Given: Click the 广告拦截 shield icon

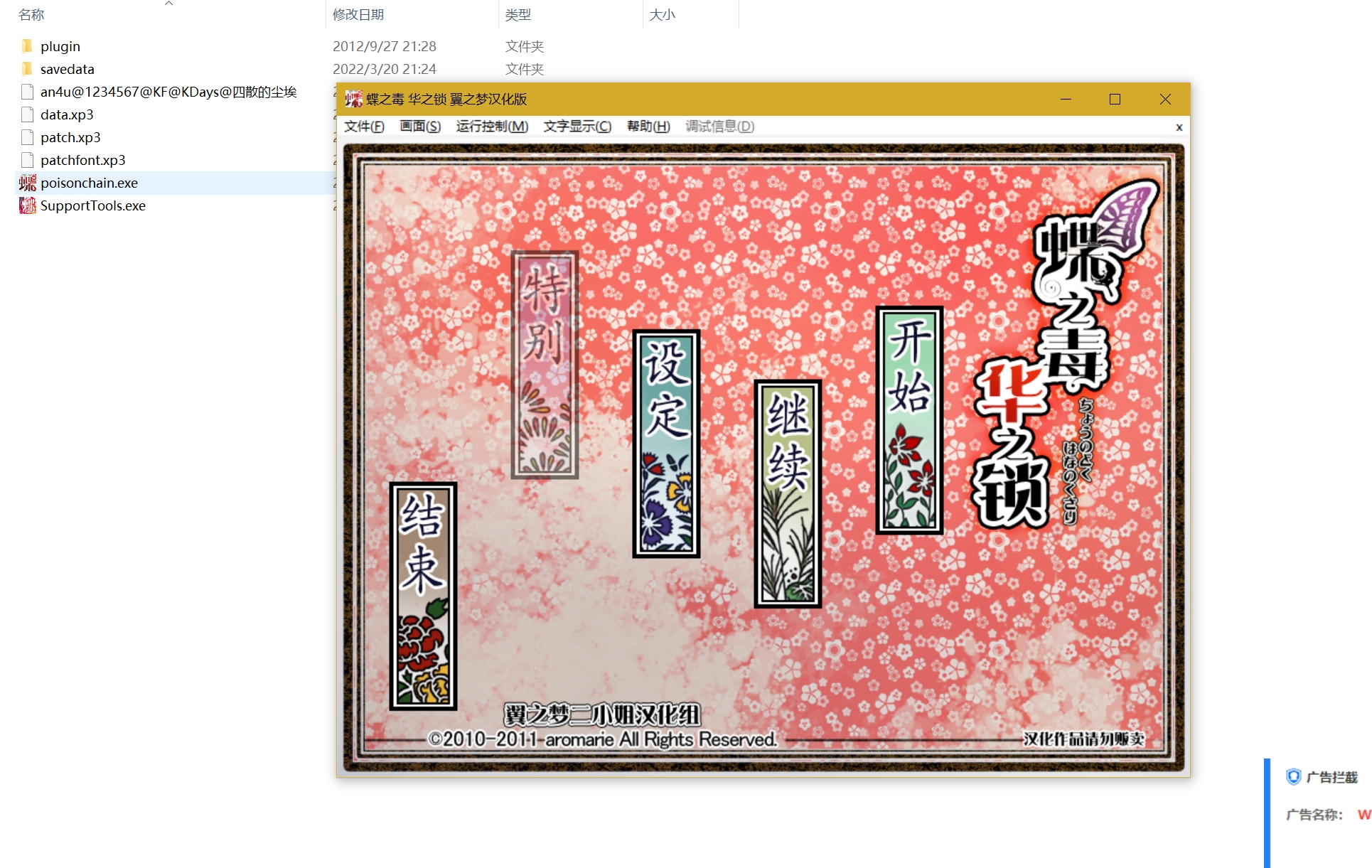Looking at the screenshot, I should click(x=1293, y=776).
